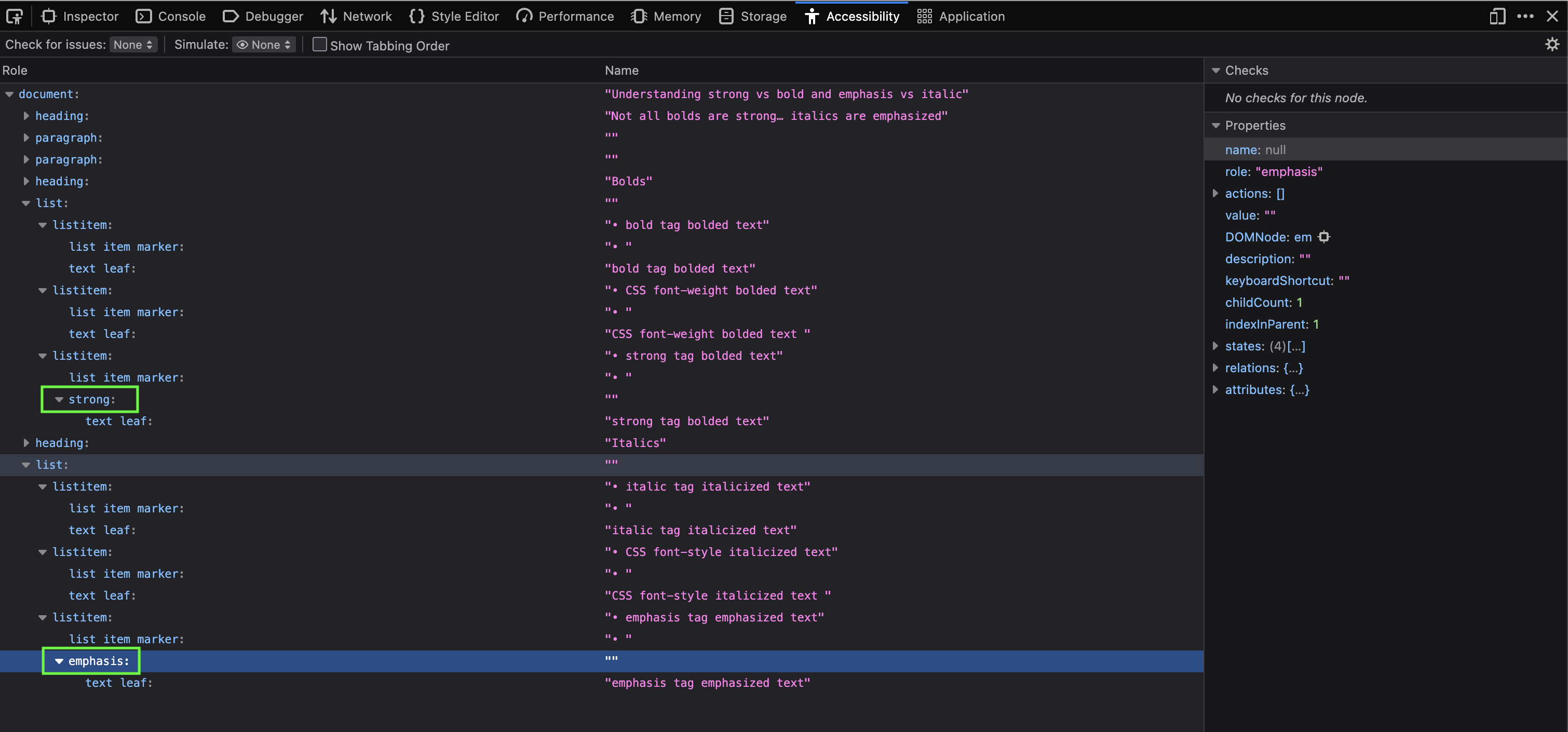Expand the relations property
Screen dimensions: 1568x732
[1216, 368]
